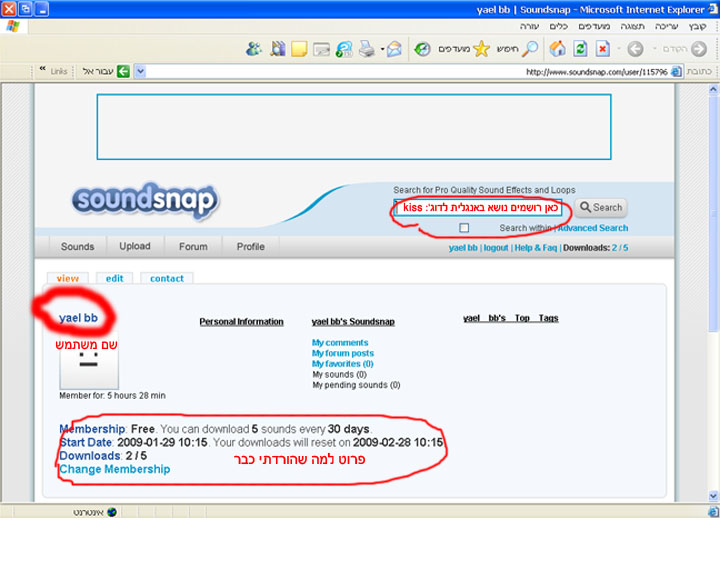Click the Forward navigation arrow button

[636, 49]
